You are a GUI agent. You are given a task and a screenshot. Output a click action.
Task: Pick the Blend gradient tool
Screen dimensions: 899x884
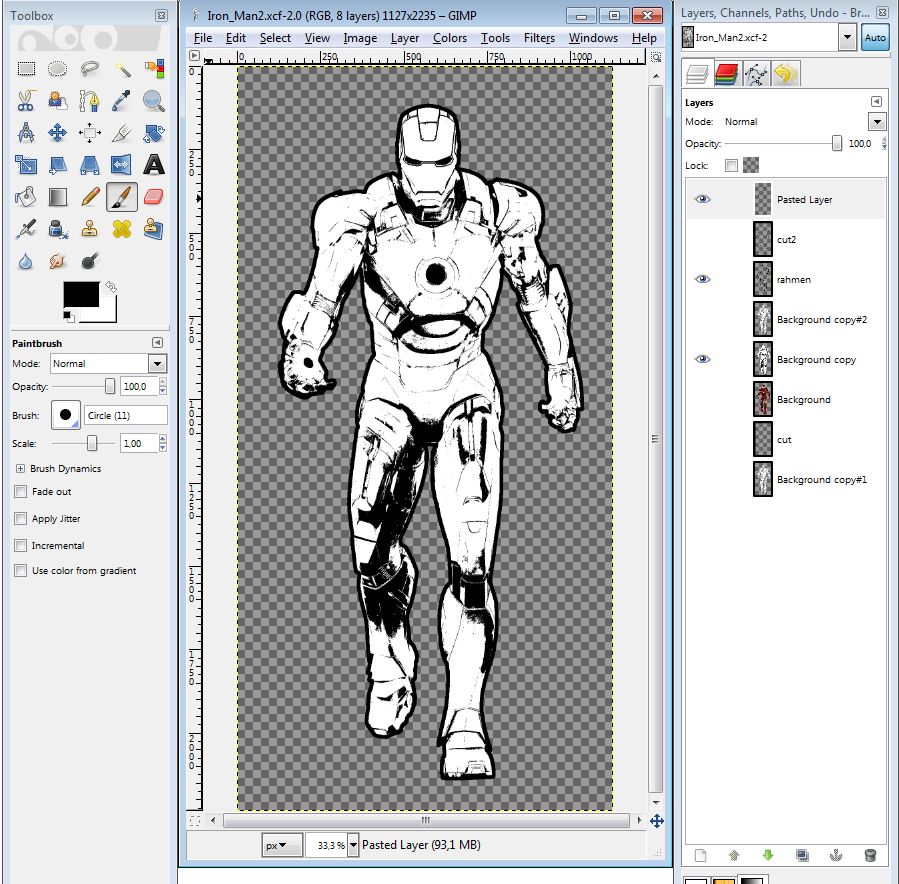[x=57, y=197]
